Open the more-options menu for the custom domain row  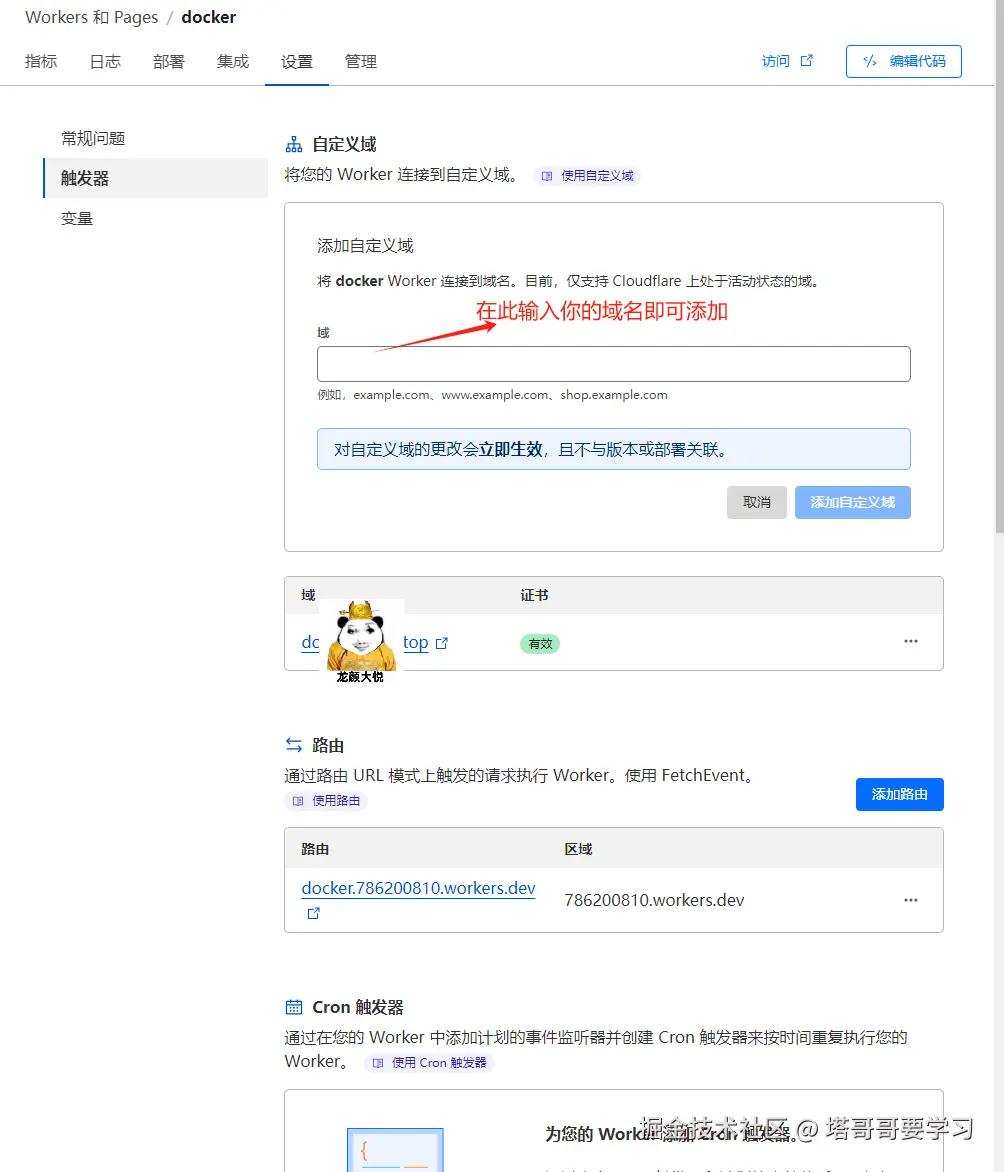[911, 641]
